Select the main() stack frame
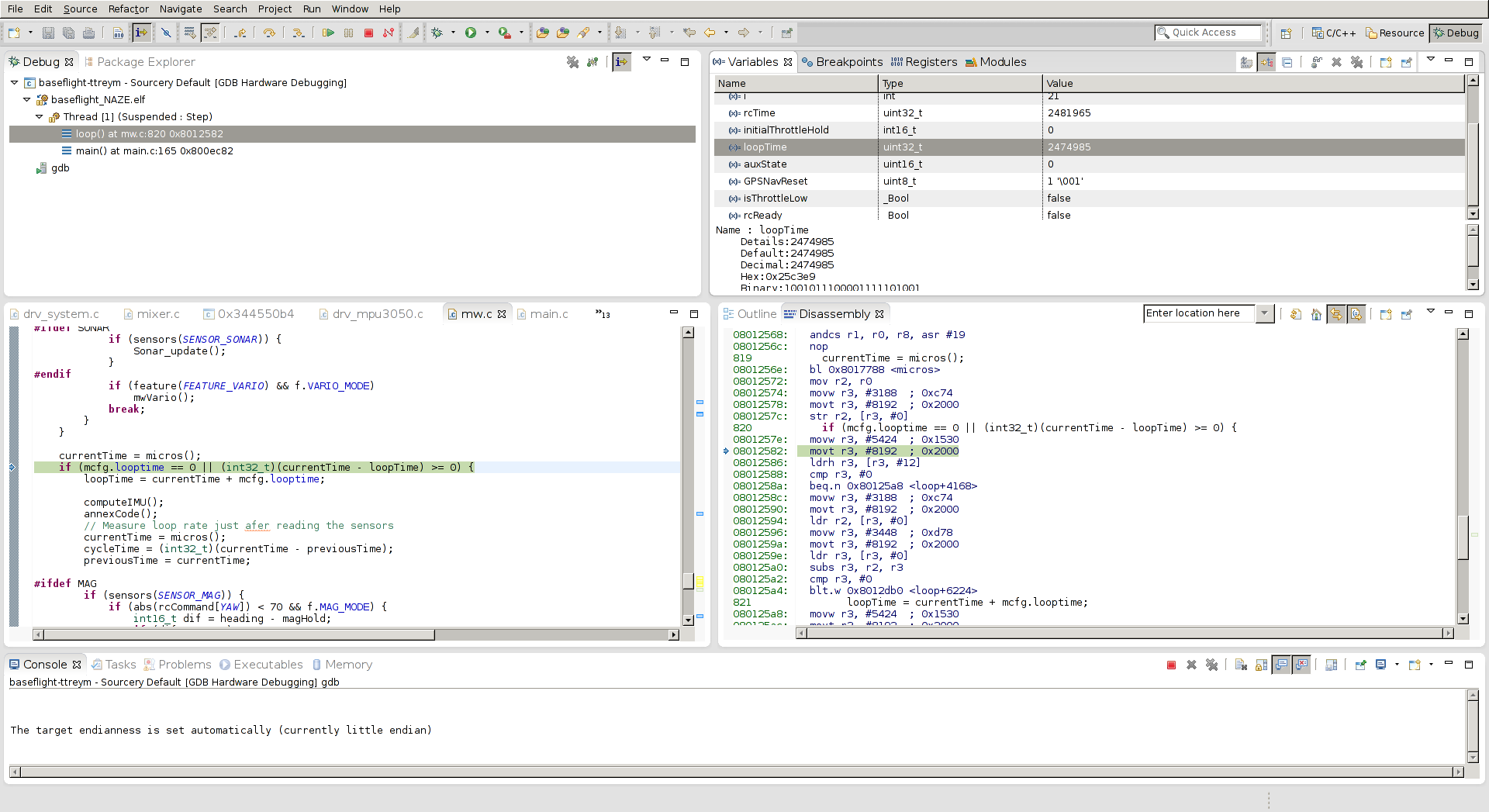This screenshot has width=1489, height=812. pos(154,150)
